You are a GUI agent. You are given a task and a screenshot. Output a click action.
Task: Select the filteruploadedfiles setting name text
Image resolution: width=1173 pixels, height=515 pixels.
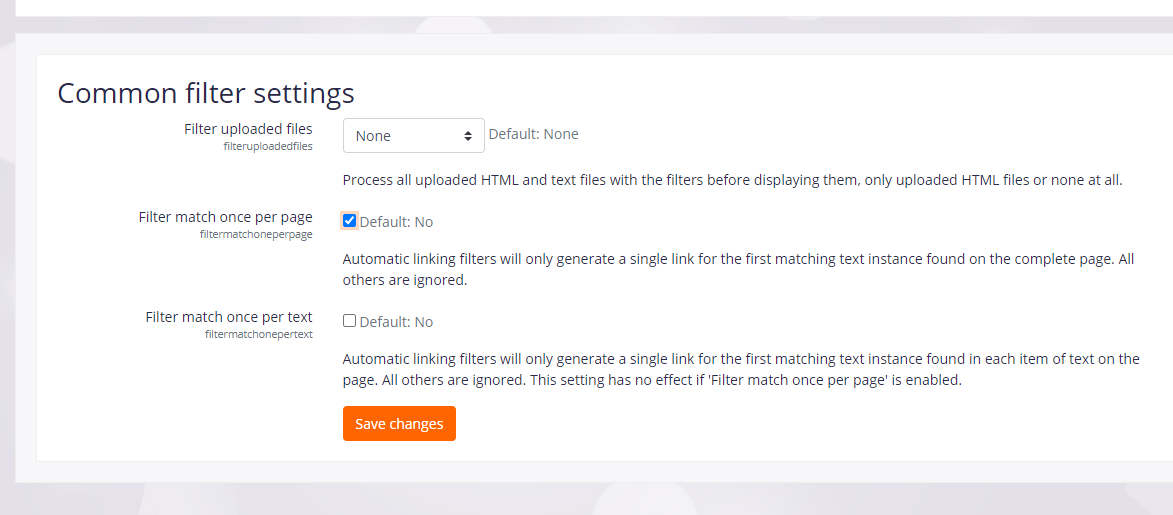(268, 147)
